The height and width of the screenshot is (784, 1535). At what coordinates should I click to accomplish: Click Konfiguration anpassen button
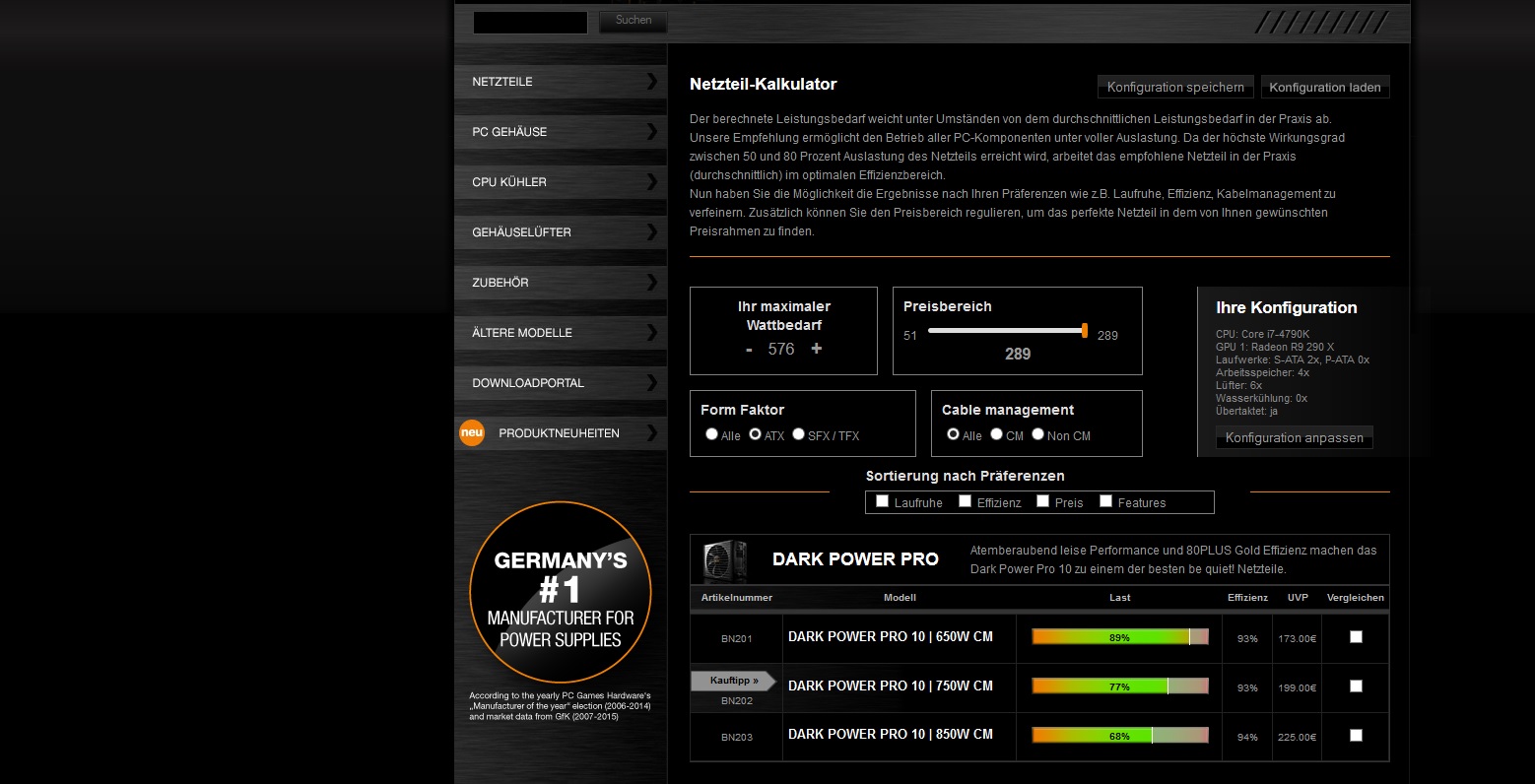point(1295,437)
